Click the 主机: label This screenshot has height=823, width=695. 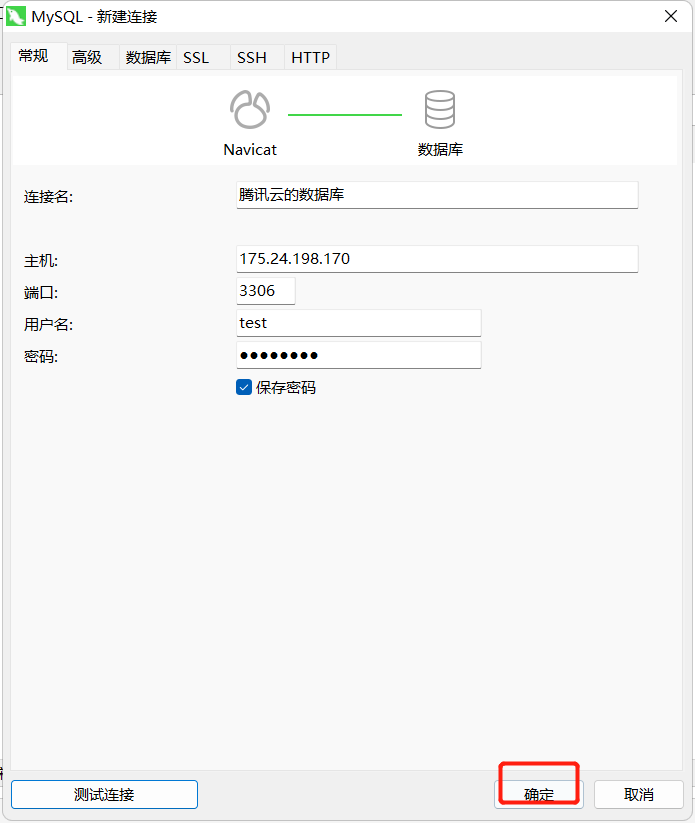tap(41, 261)
